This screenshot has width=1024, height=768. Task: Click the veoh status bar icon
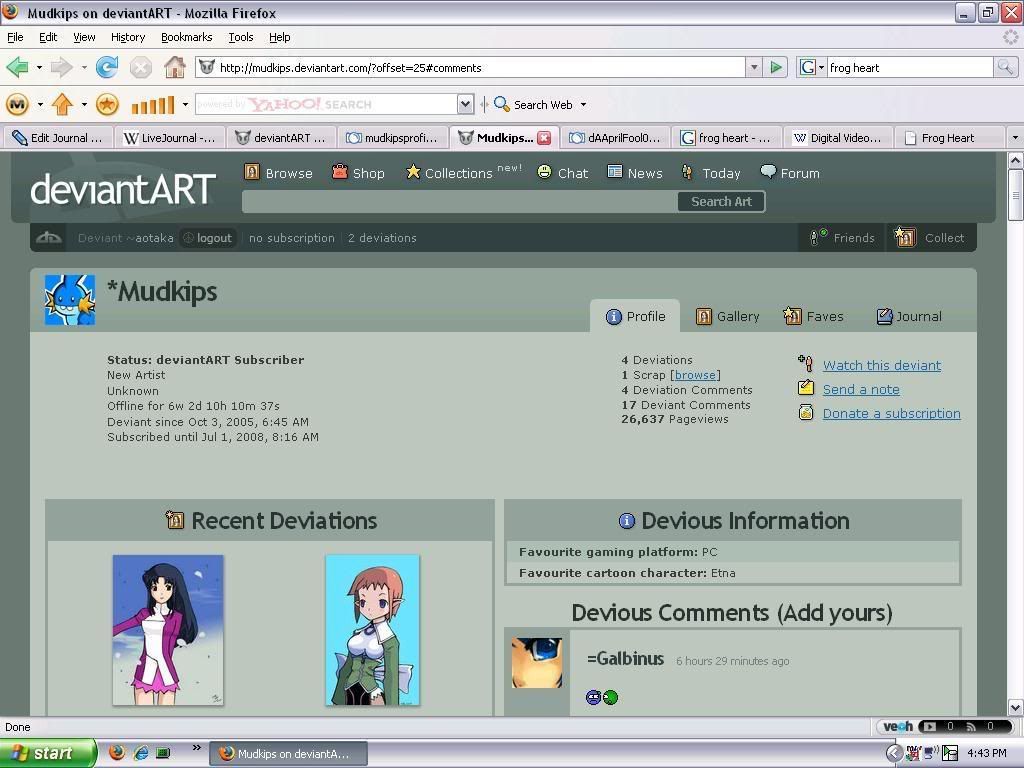(898, 726)
